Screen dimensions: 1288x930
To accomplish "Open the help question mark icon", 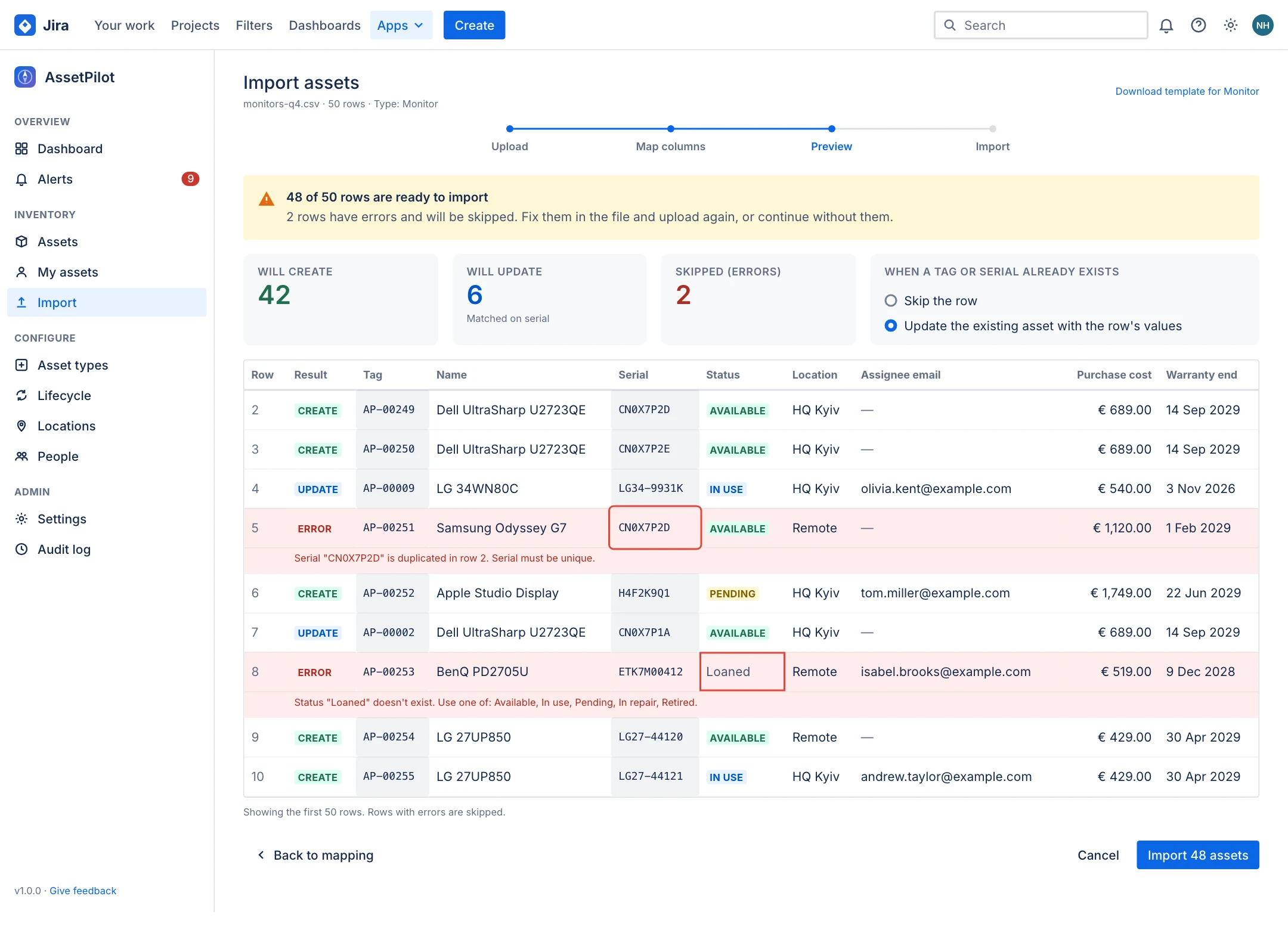I will pyautogui.click(x=1199, y=25).
